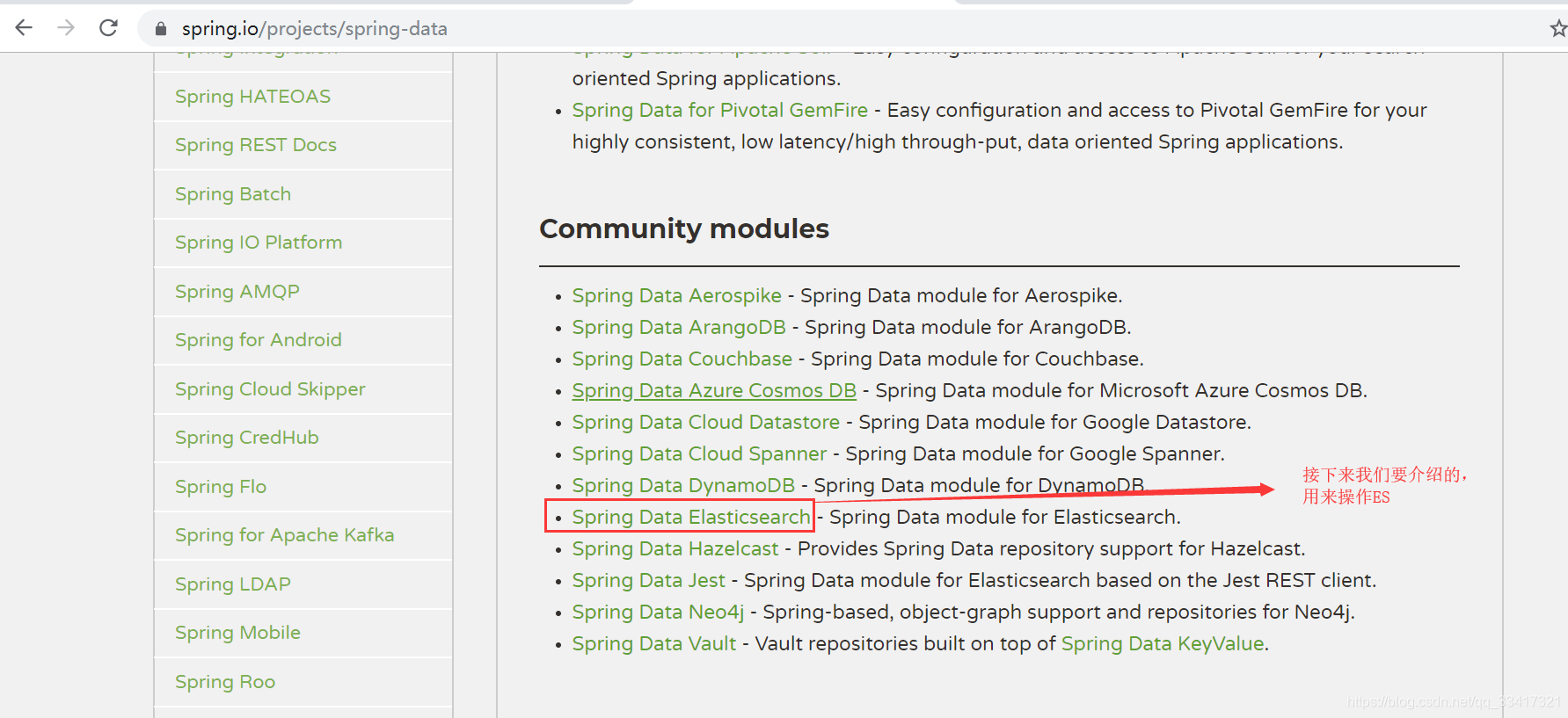Image resolution: width=1568 pixels, height=718 pixels.
Task: Go to Spring Flo project
Action: 221,487
